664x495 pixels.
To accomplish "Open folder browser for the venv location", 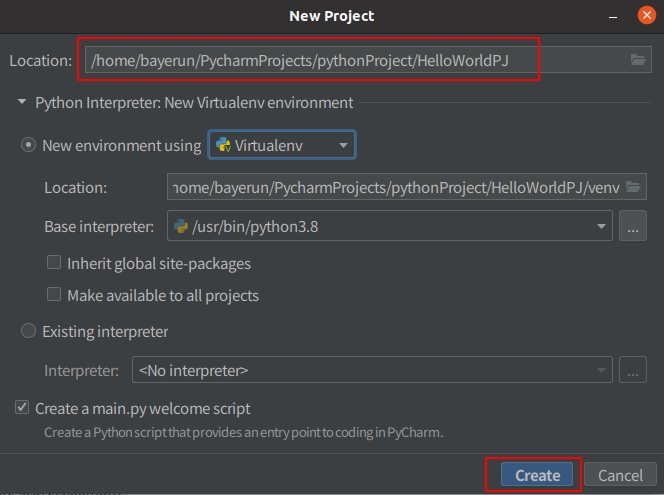I will click(x=632, y=187).
